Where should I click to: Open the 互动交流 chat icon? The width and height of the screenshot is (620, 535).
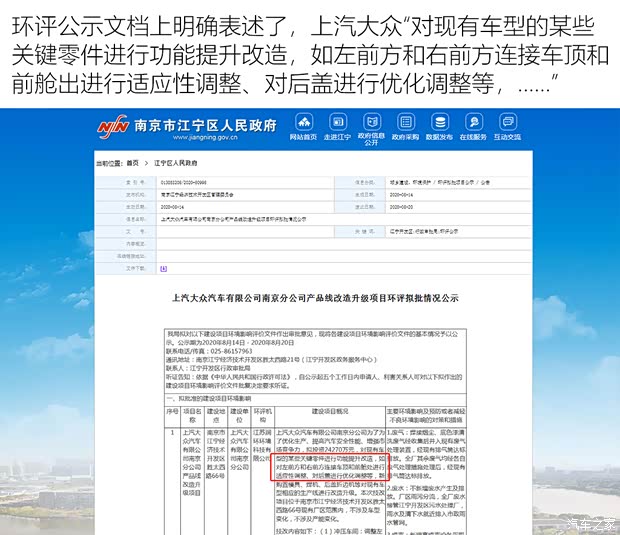[508, 122]
